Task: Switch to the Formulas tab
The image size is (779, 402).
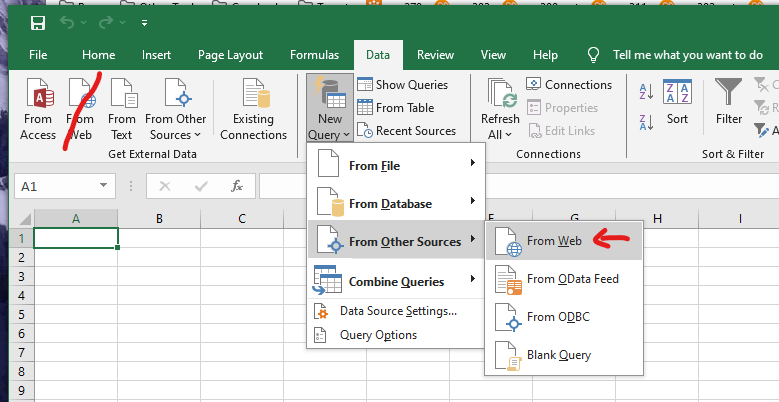Action: (314, 55)
